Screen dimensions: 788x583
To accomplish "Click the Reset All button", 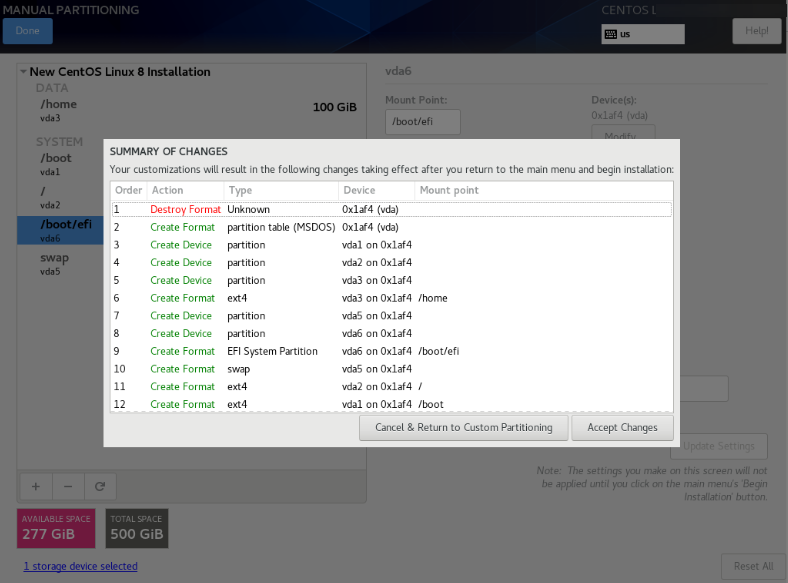I will (753, 566).
